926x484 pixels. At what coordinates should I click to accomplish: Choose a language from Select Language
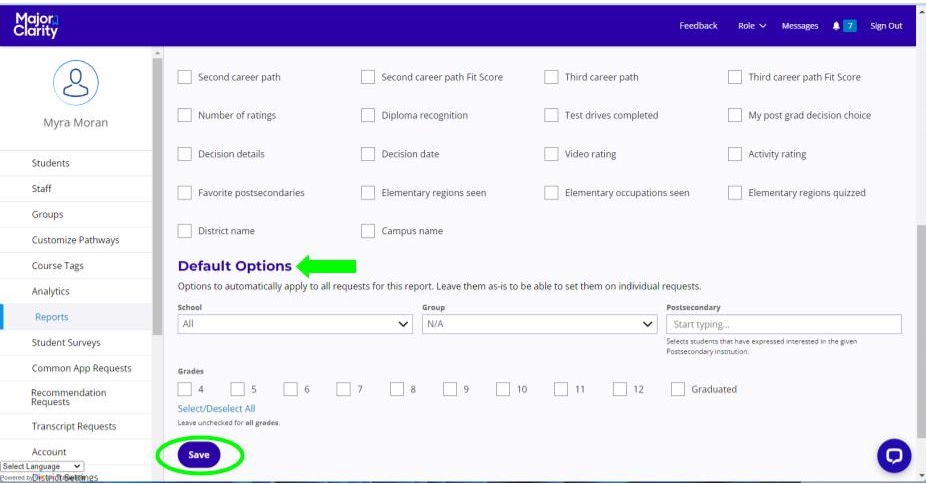click(x=42, y=466)
